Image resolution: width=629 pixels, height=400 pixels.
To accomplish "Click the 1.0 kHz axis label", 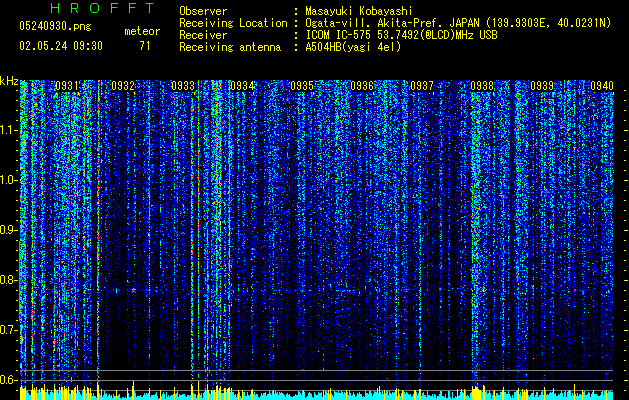I will click(x=9, y=180).
